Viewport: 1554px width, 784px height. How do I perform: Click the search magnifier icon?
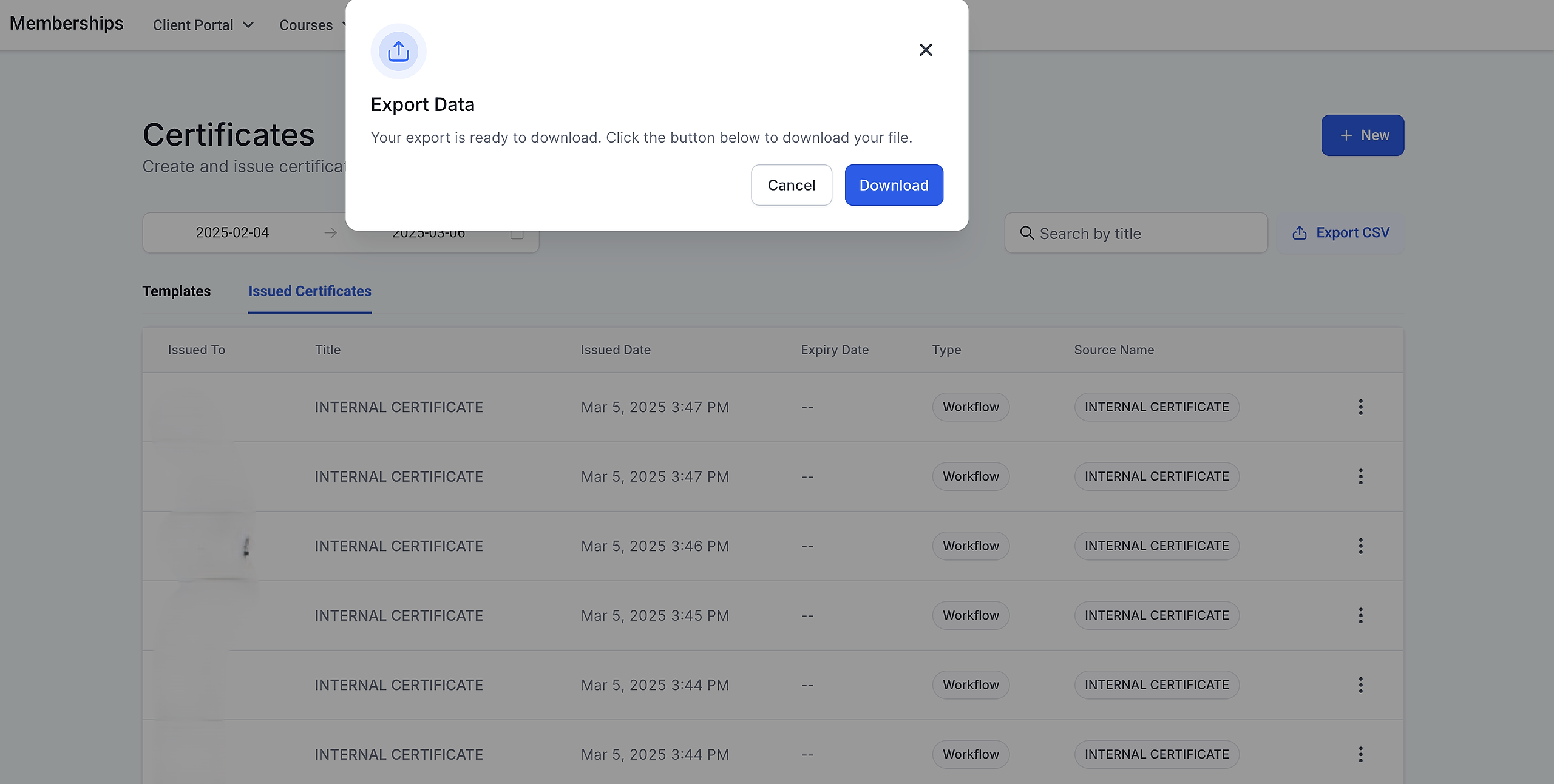1026,233
